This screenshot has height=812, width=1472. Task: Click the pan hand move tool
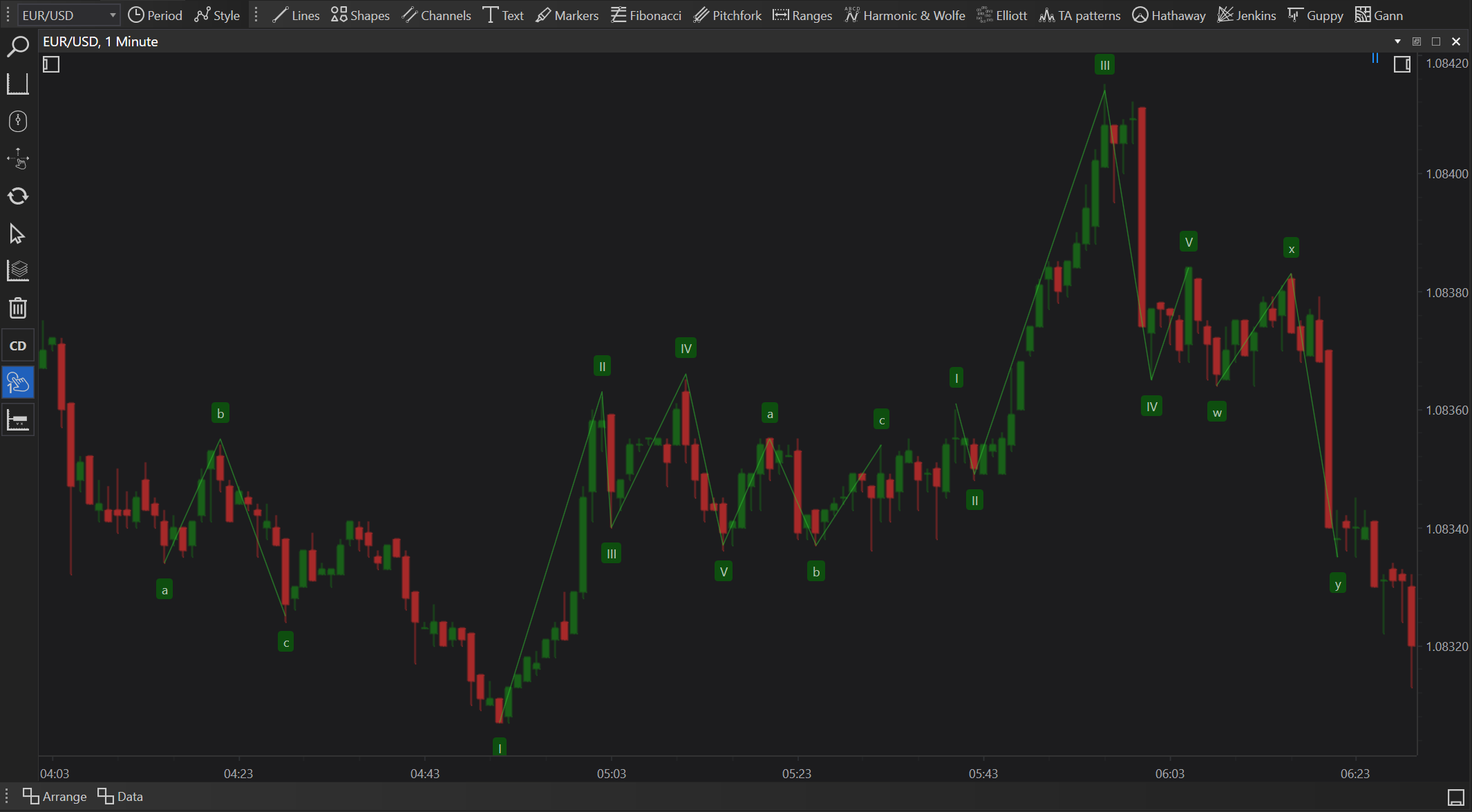(x=17, y=159)
